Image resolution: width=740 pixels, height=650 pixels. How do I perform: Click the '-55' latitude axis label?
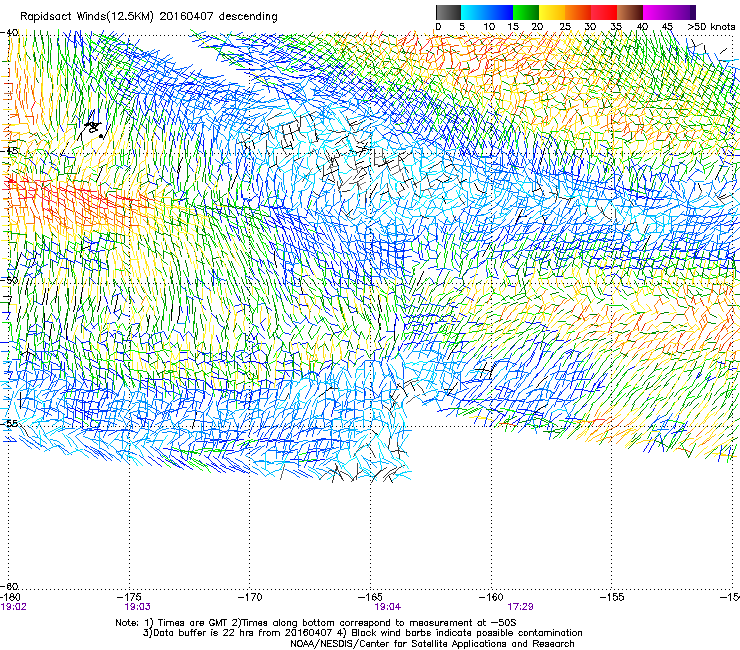[x=9, y=424]
